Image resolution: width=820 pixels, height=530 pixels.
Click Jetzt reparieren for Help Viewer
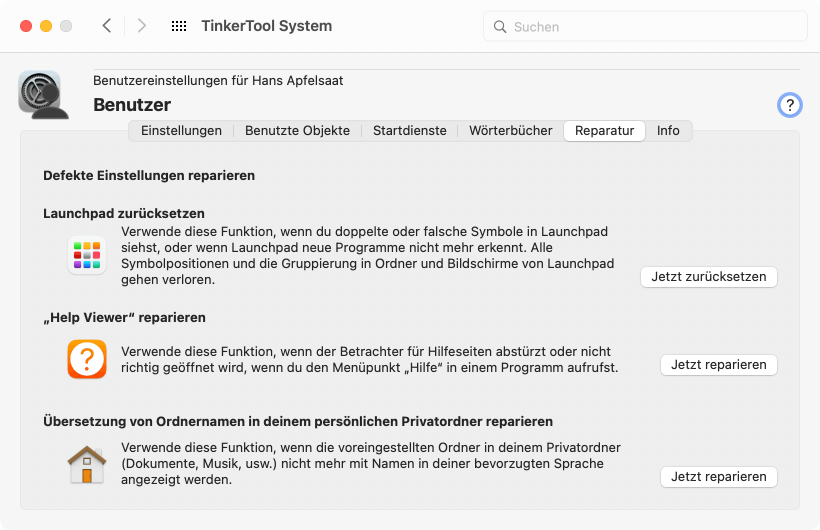(719, 365)
